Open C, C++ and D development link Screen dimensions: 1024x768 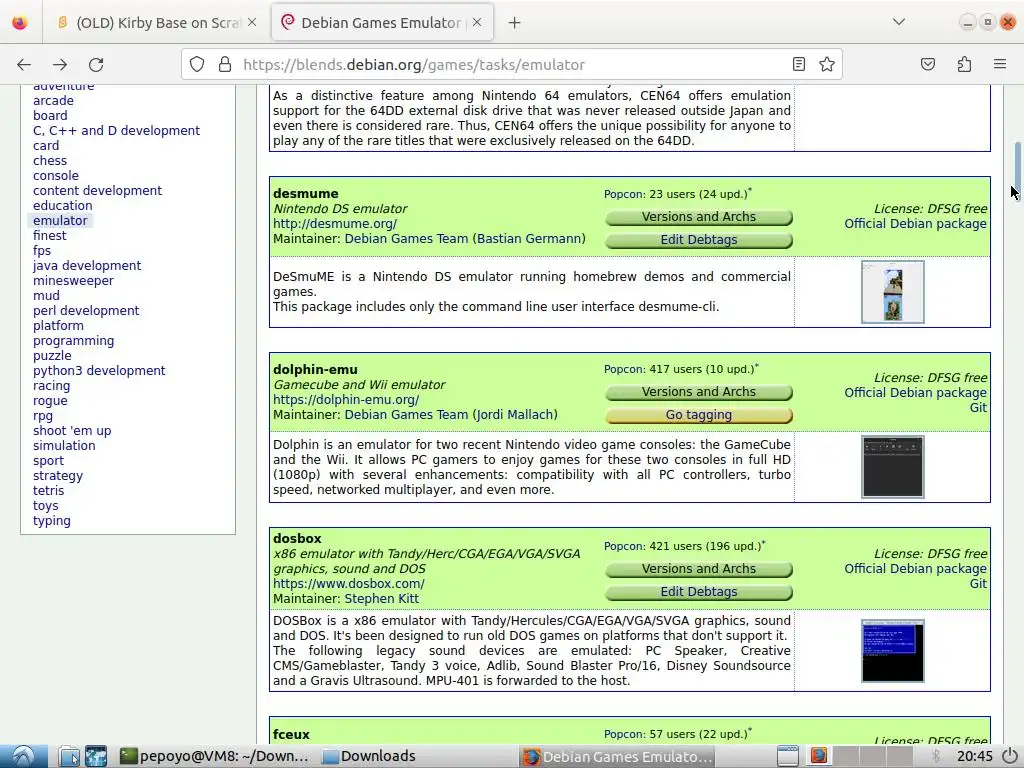pos(116,131)
